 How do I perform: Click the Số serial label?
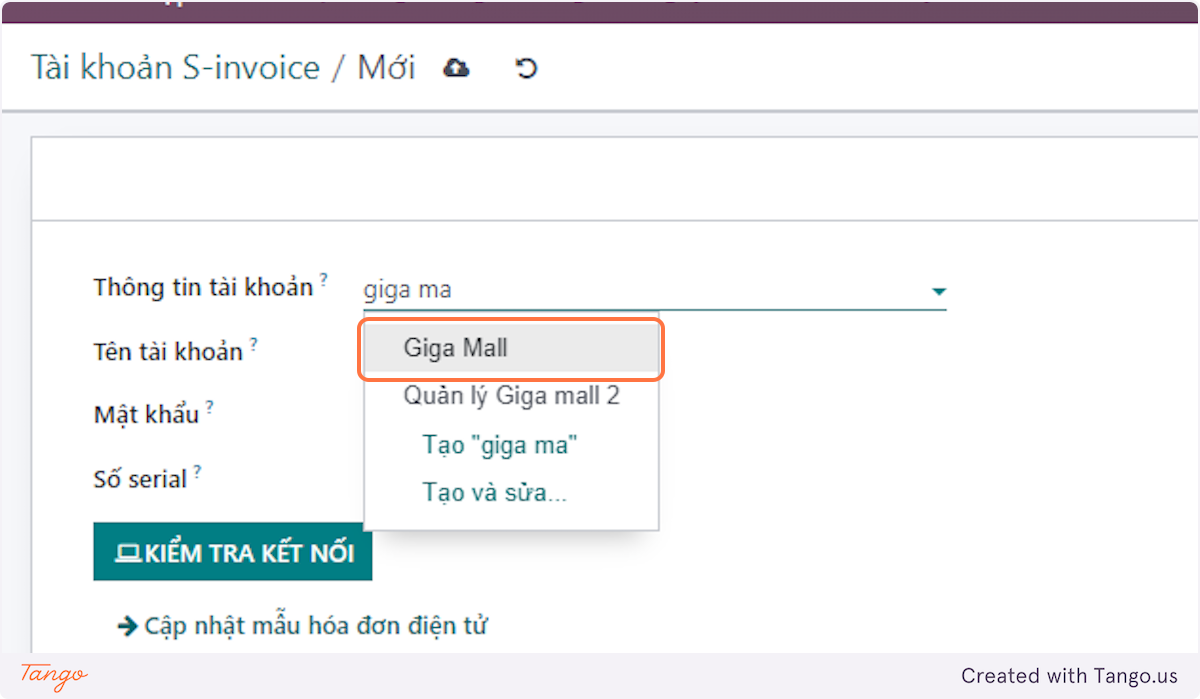[140, 480]
